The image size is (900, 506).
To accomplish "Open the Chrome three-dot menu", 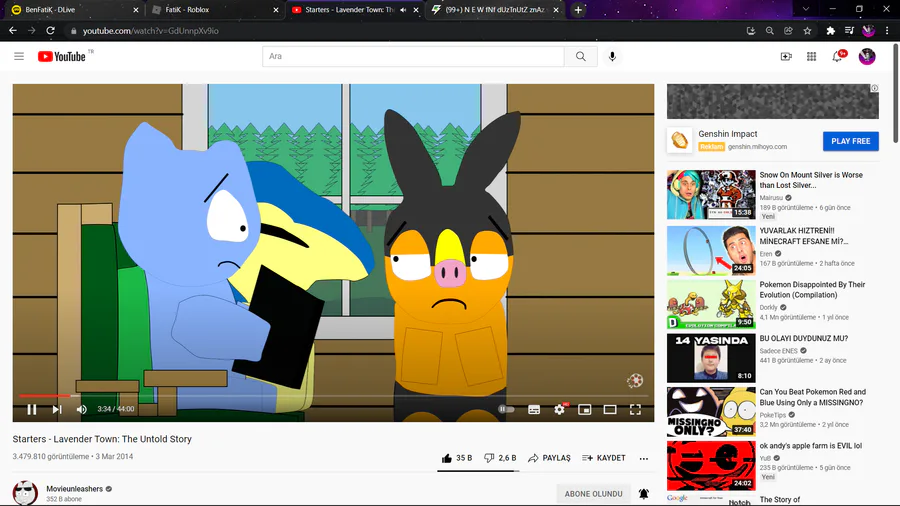I will pyautogui.click(x=887, y=31).
